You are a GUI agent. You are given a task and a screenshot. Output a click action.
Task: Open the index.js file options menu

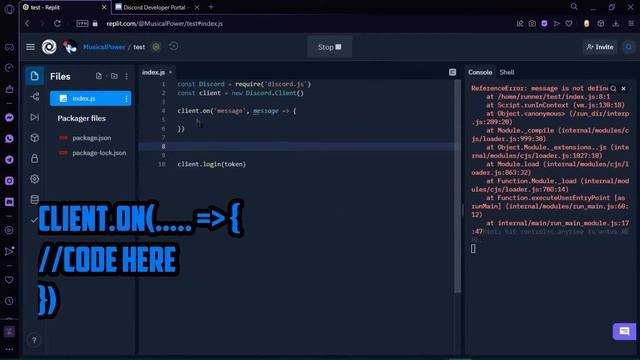126,98
